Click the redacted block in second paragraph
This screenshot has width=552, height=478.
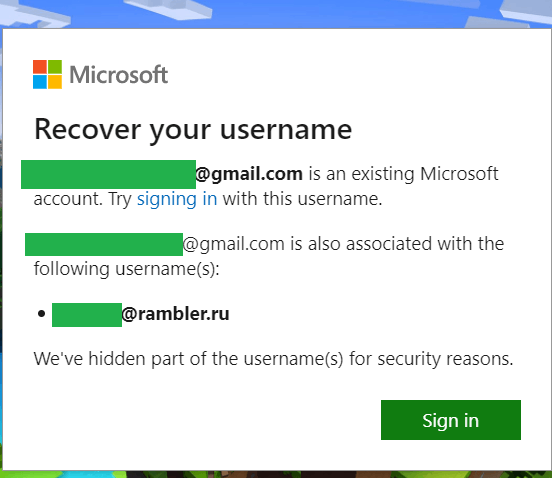(104, 244)
